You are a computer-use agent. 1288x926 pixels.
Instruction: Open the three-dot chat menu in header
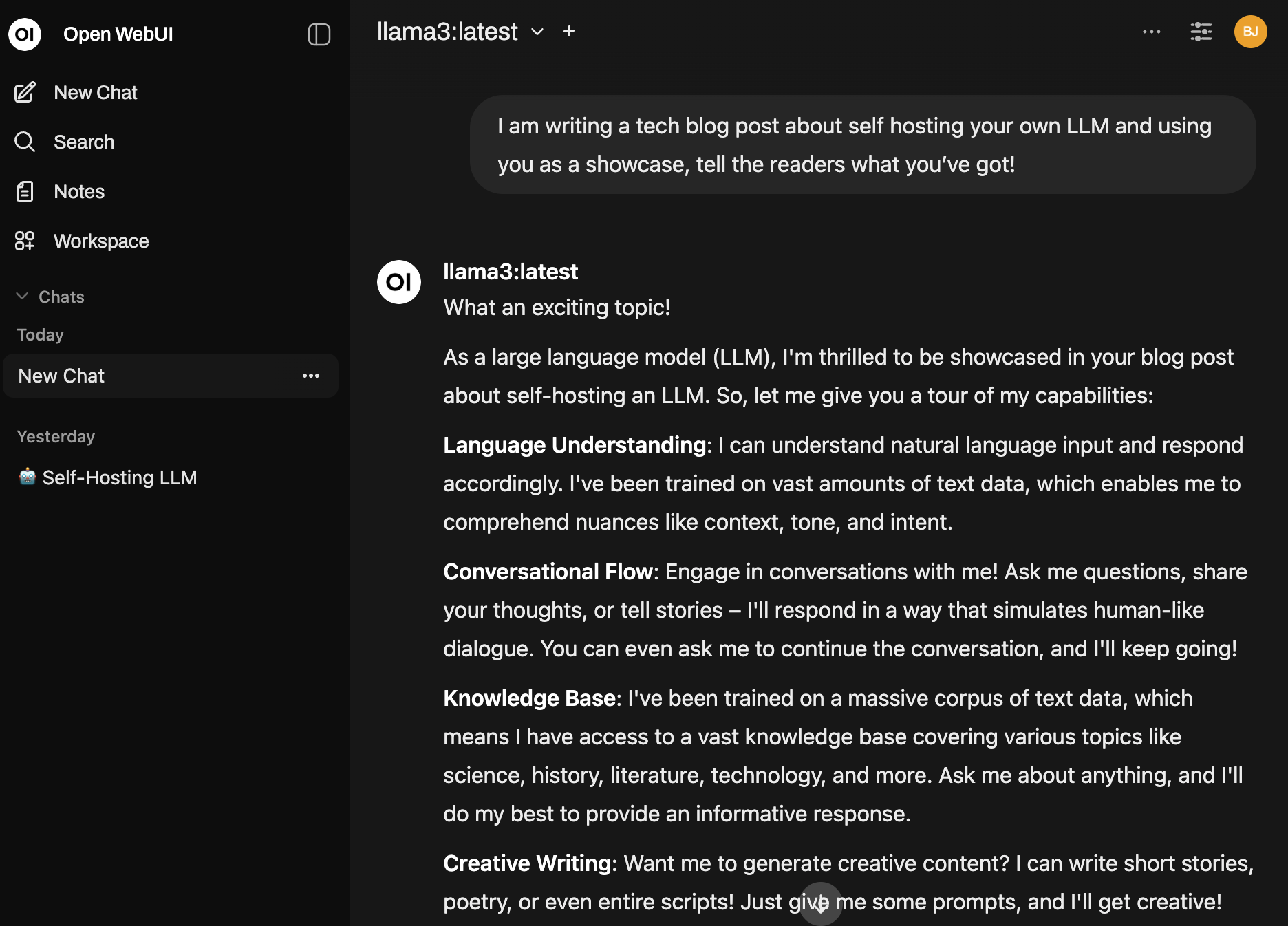(1152, 32)
